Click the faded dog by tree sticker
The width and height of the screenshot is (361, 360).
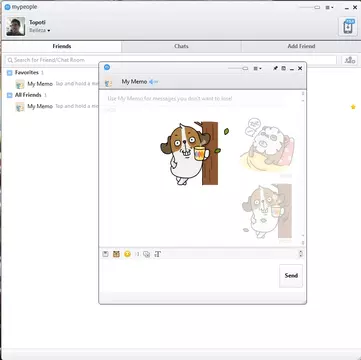(267, 211)
